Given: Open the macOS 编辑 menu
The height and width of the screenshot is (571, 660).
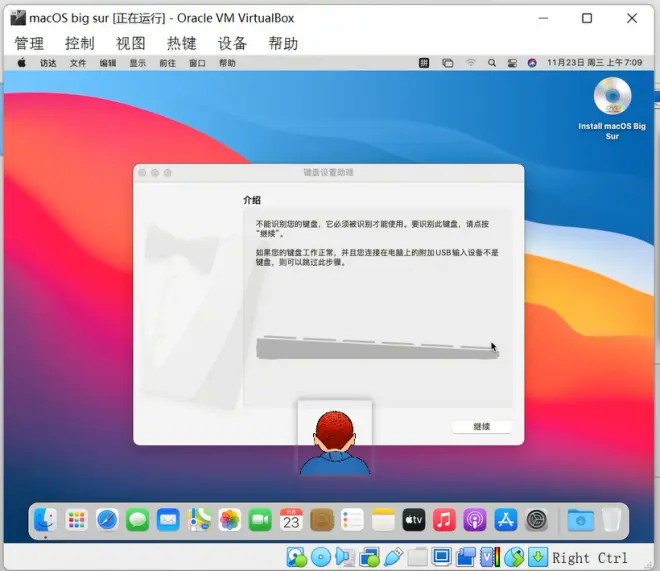Looking at the screenshot, I should [x=108, y=63].
